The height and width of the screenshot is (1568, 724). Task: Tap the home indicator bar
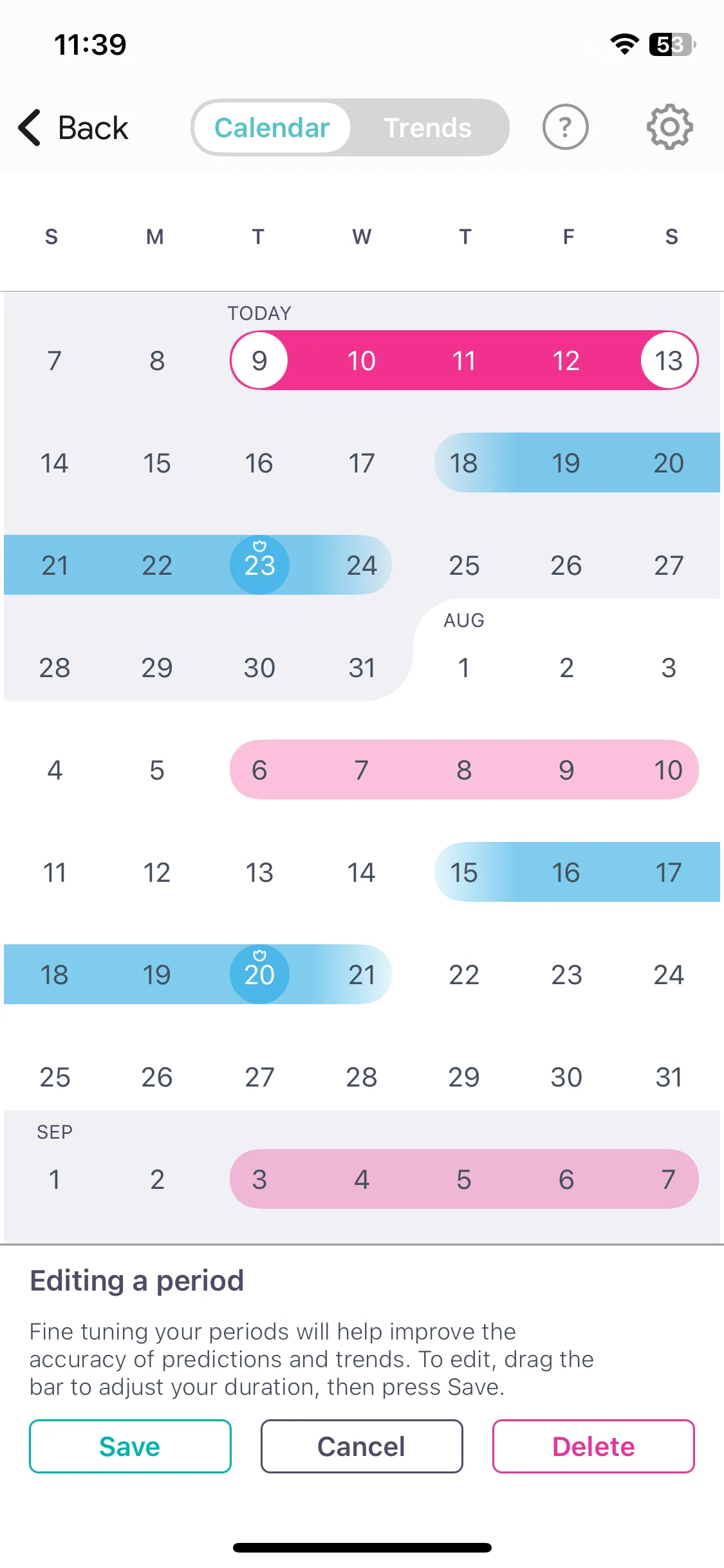pyautogui.click(x=362, y=1547)
